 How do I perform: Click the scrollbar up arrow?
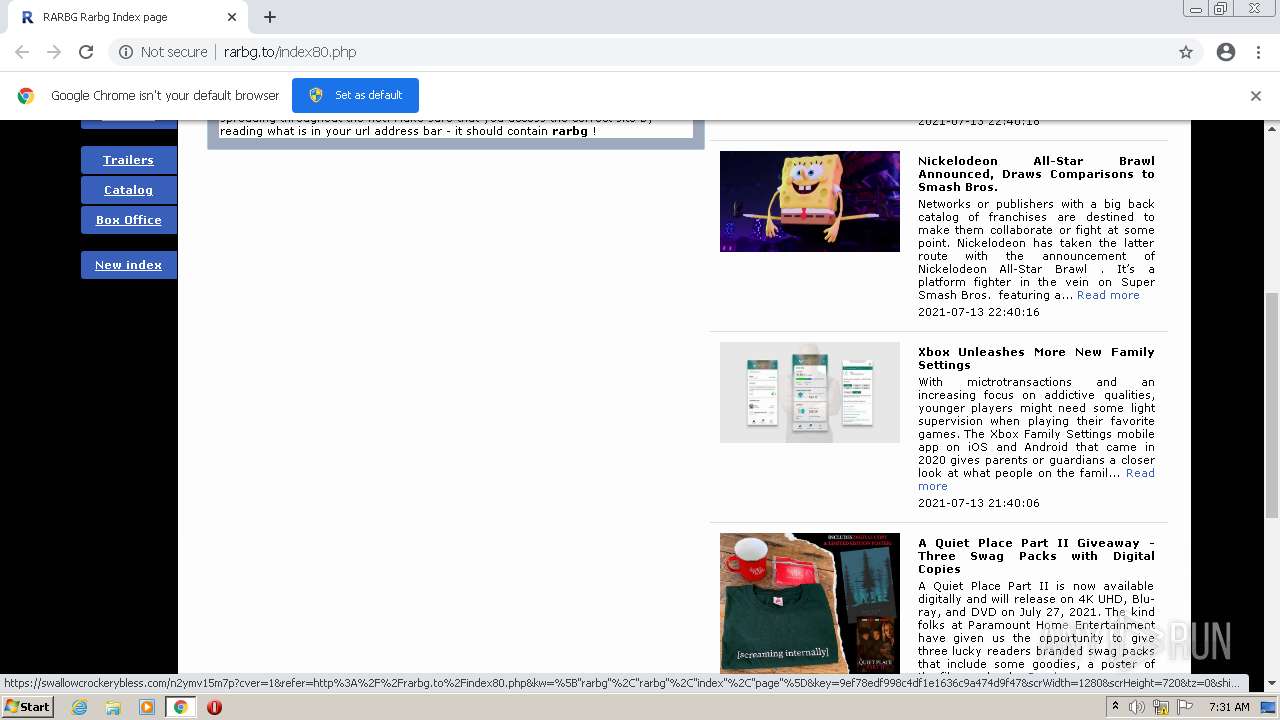pos(1272,128)
